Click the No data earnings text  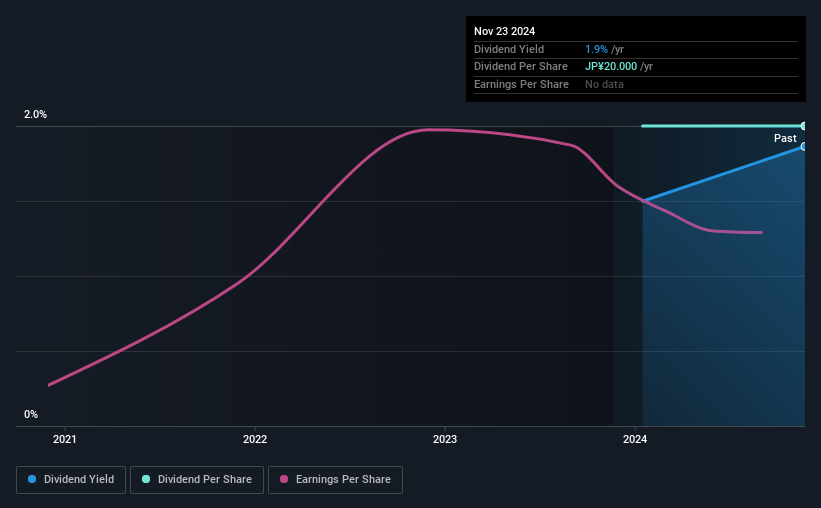tap(604, 85)
